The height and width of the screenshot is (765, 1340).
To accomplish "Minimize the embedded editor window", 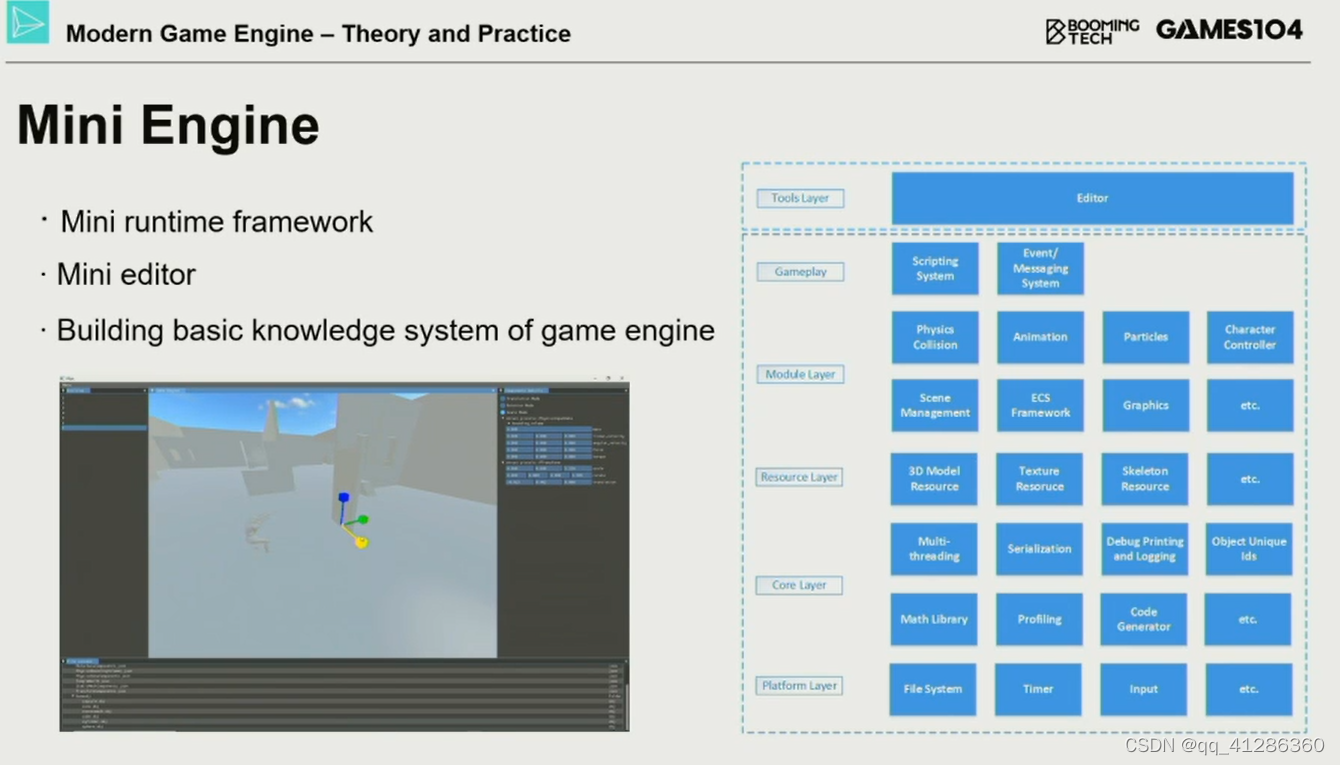I will pos(595,378).
